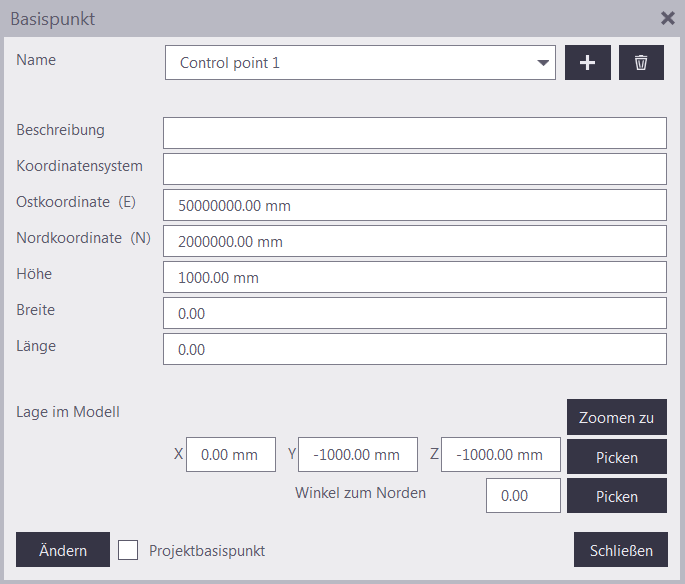Click the trash icon to delete control point
The image size is (685, 584).
coord(641,63)
